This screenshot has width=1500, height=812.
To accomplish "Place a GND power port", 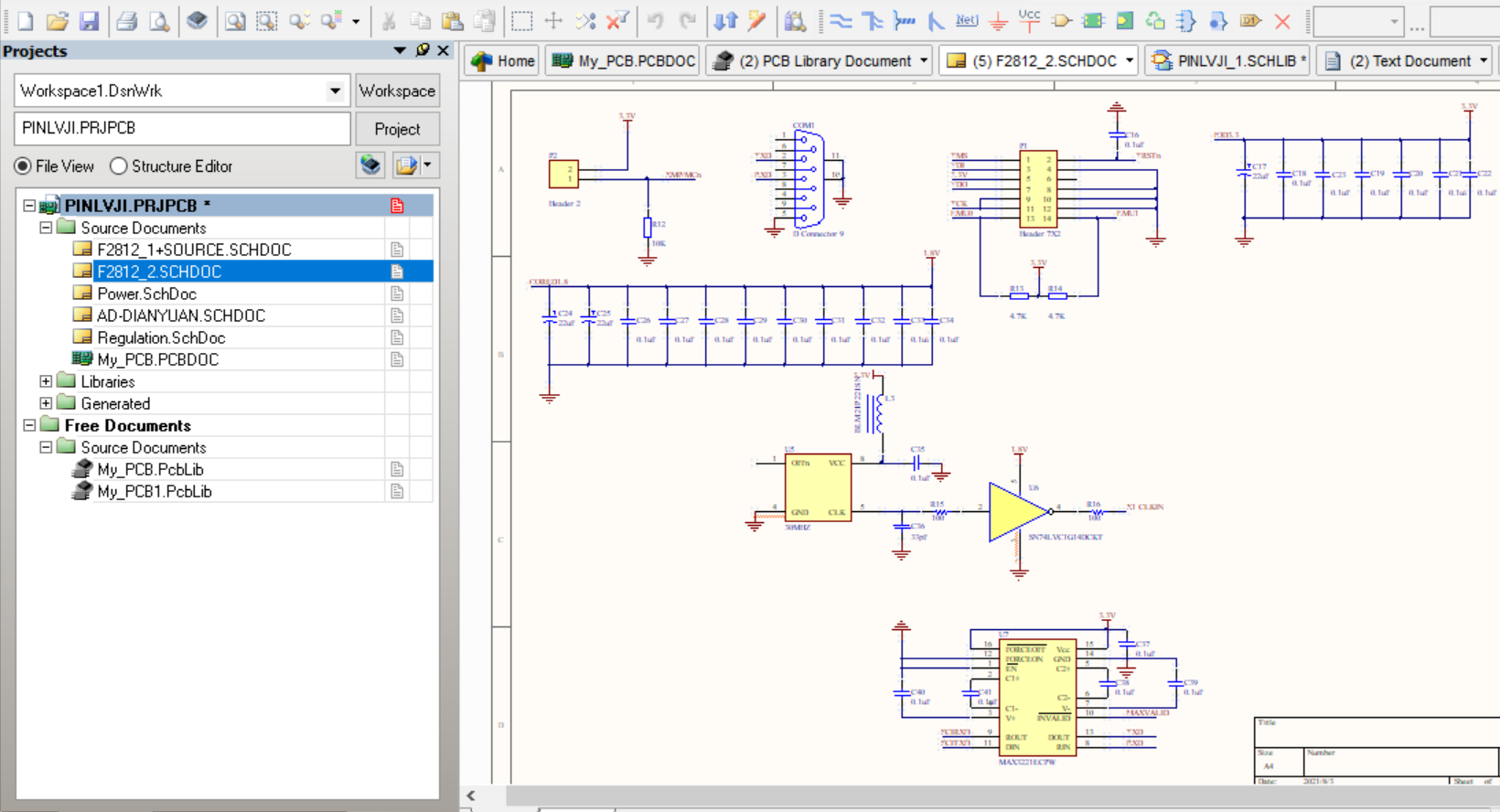I will [x=999, y=20].
